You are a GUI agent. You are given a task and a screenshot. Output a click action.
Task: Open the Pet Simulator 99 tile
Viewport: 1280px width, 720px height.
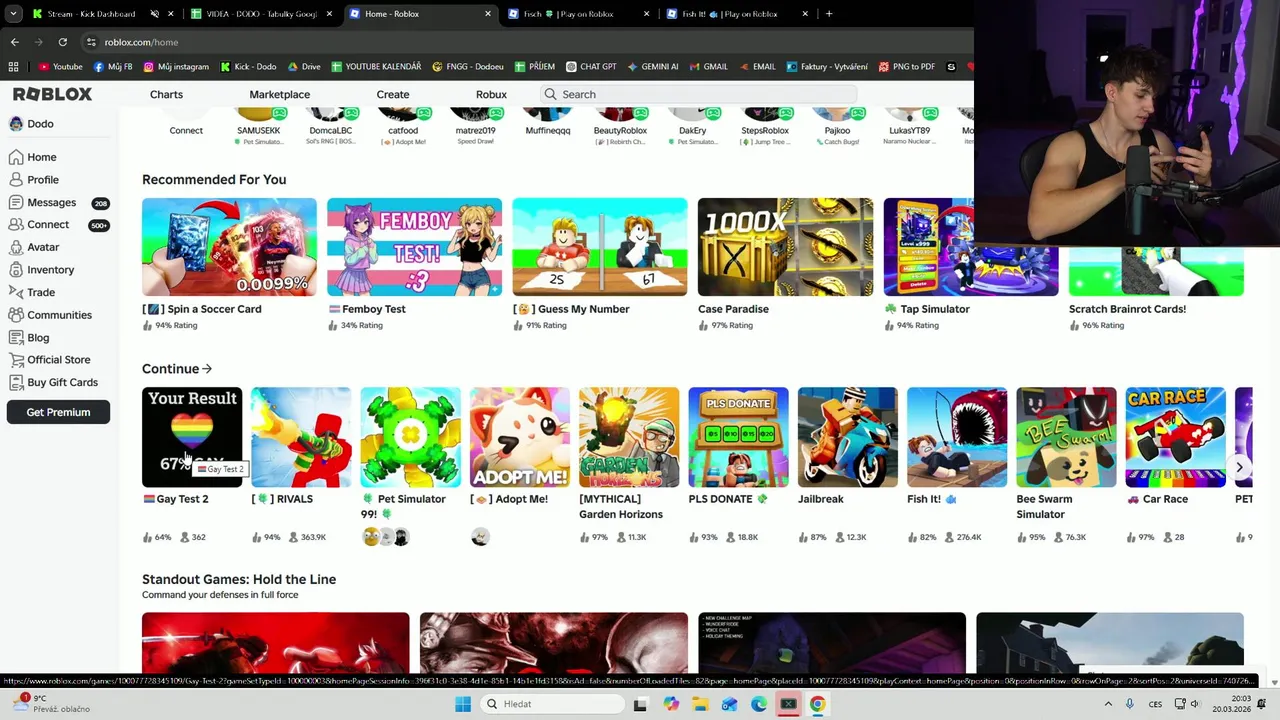pos(410,437)
